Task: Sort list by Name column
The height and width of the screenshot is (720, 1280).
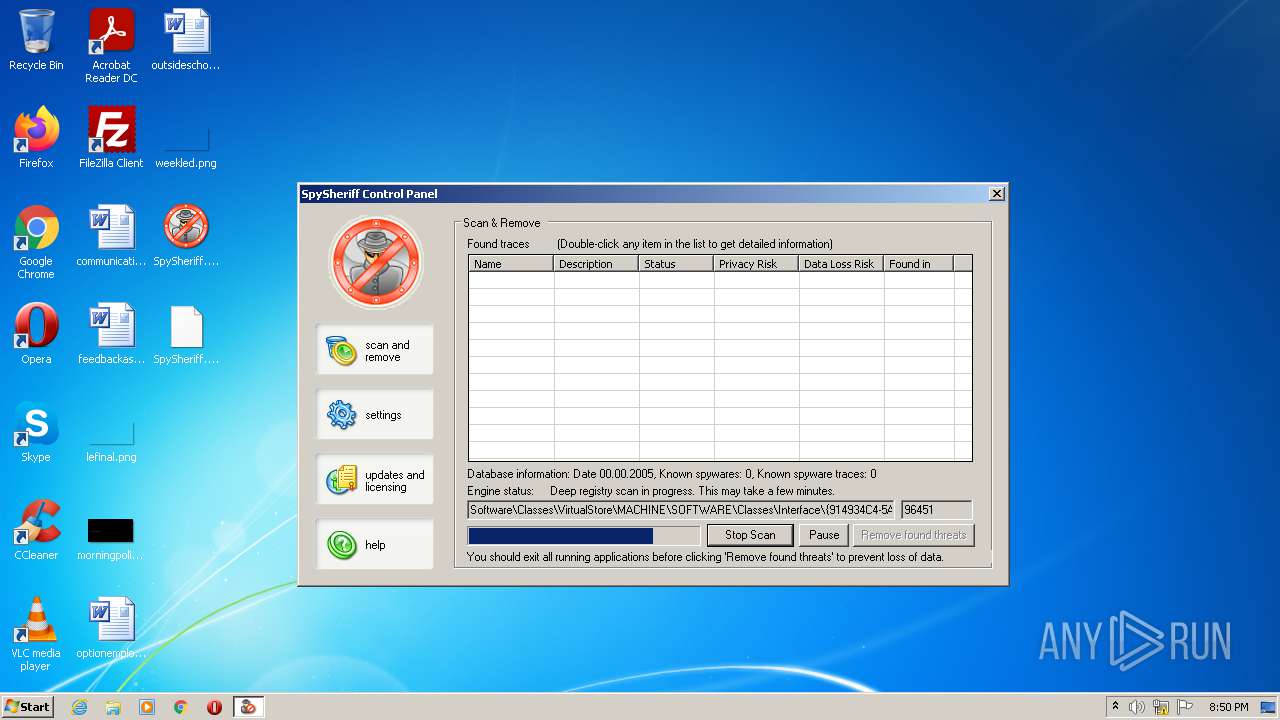Action: click(x=511, y=264)
